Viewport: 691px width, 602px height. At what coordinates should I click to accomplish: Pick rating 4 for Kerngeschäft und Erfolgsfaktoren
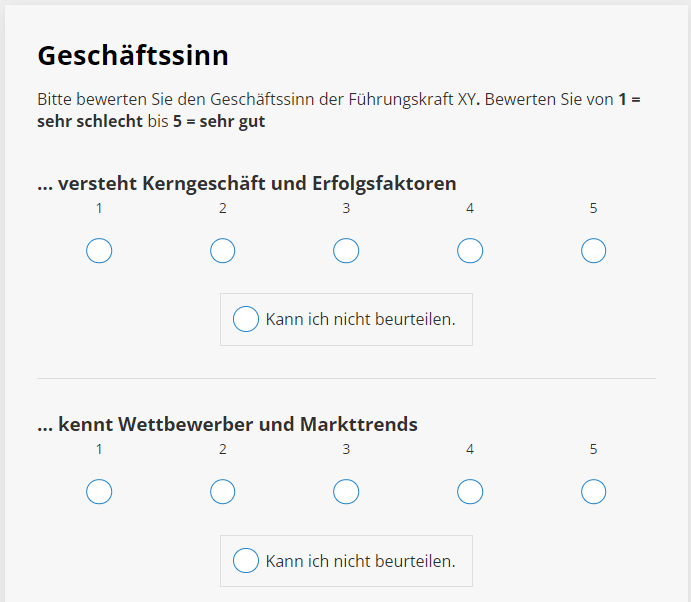tap(470, 251)
